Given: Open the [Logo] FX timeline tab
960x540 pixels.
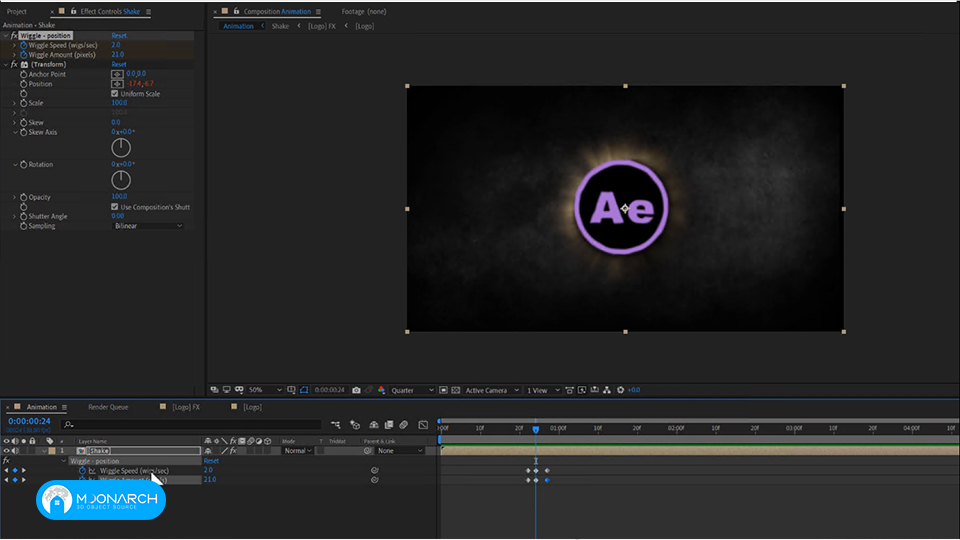Looking at the screenshot, I should click(186, 407).
